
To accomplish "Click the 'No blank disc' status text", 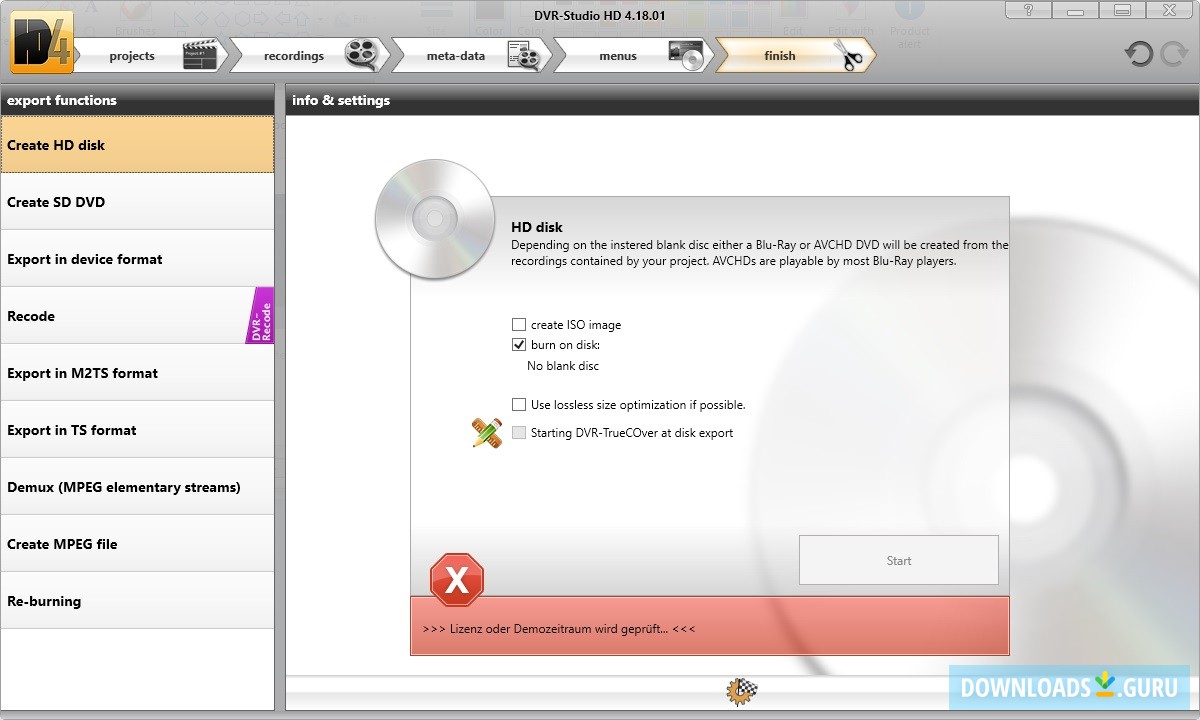I will 563,366.
